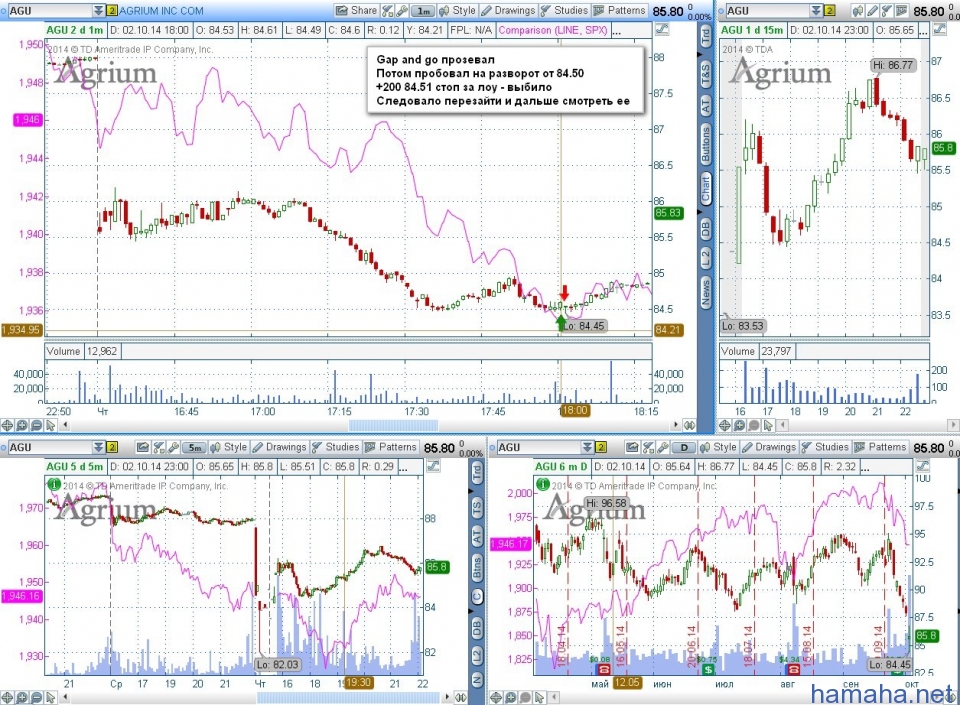Open DB side tab on 1m chart

tap(705, 229)
